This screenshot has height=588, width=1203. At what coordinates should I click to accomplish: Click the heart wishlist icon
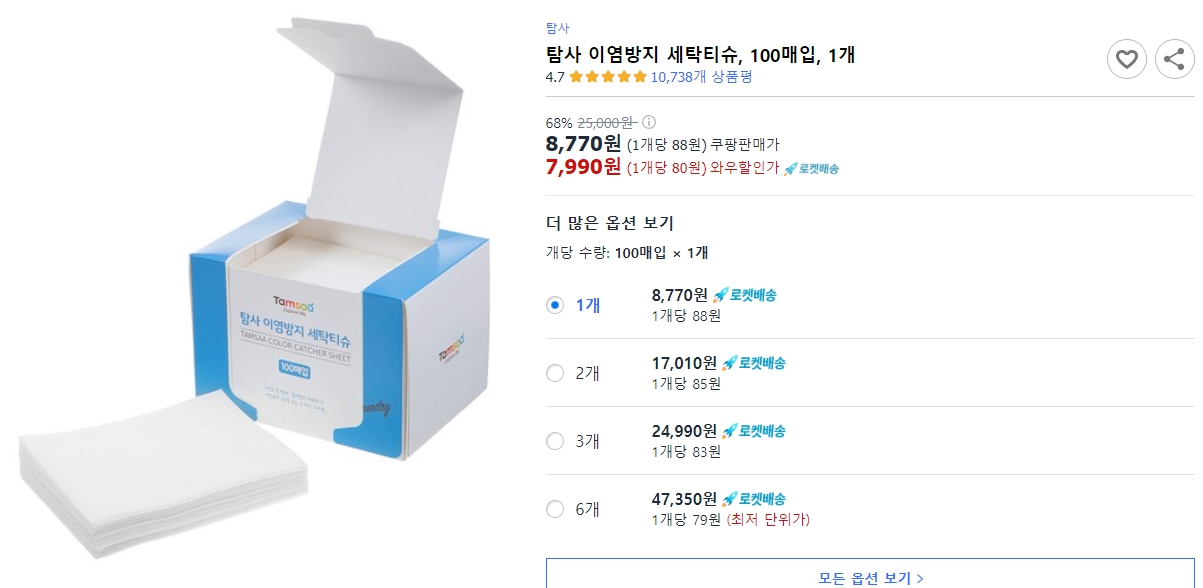pyautogui.click(x=1127, y=59)
